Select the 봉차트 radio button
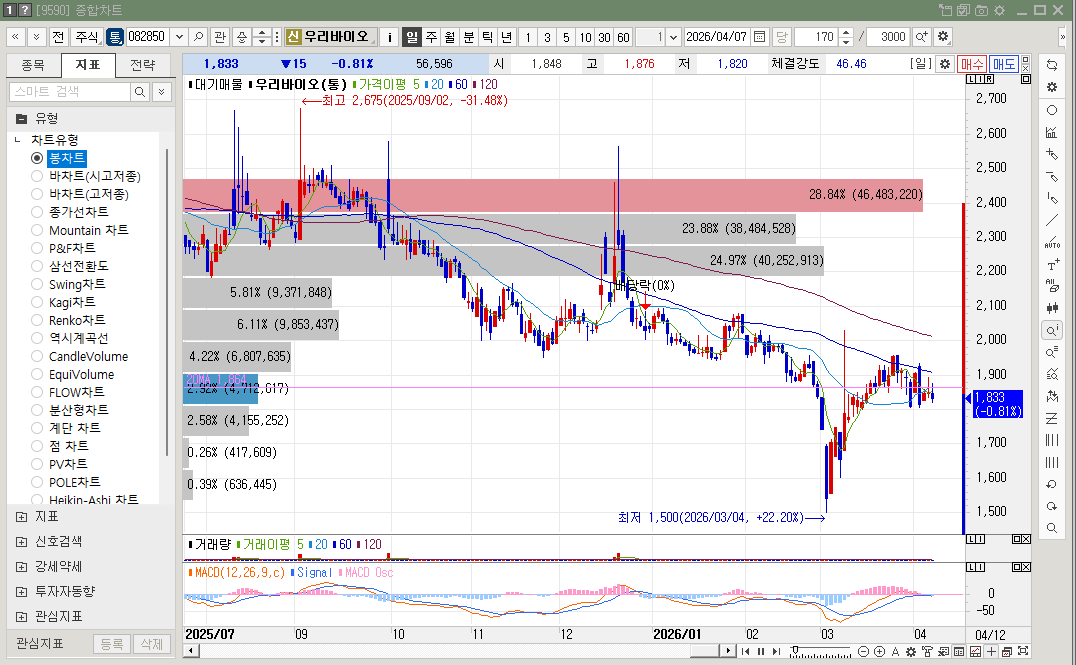Screen dimensions: 1076x665 [x=37, y=158]
